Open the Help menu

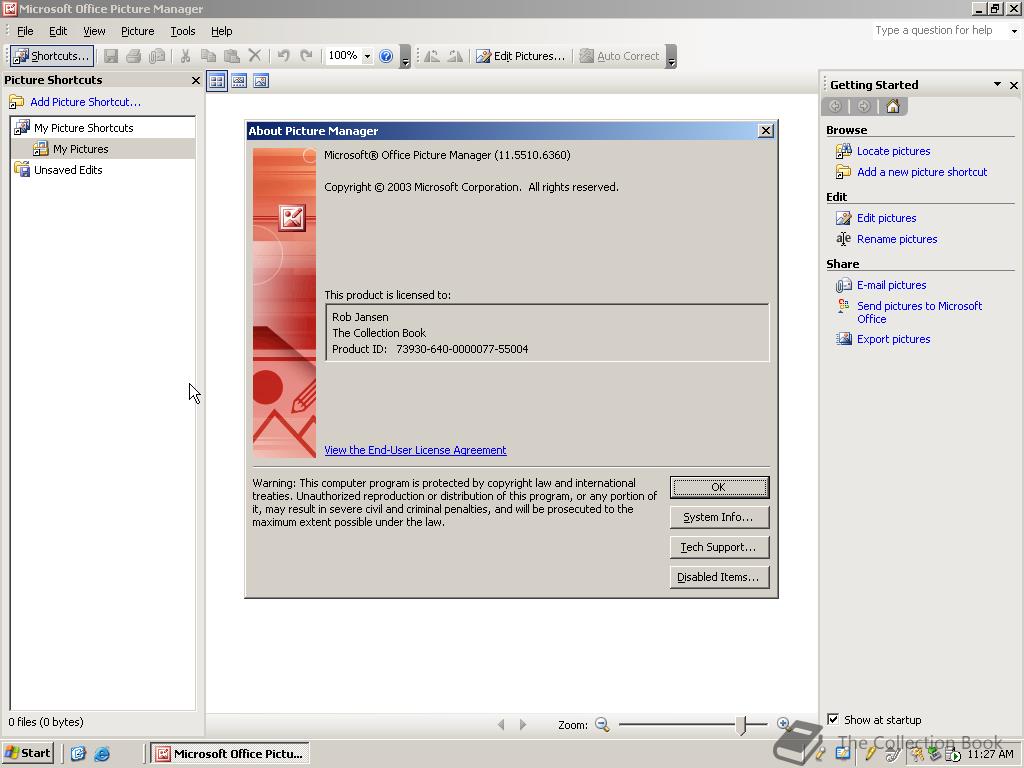click(221, 31)
